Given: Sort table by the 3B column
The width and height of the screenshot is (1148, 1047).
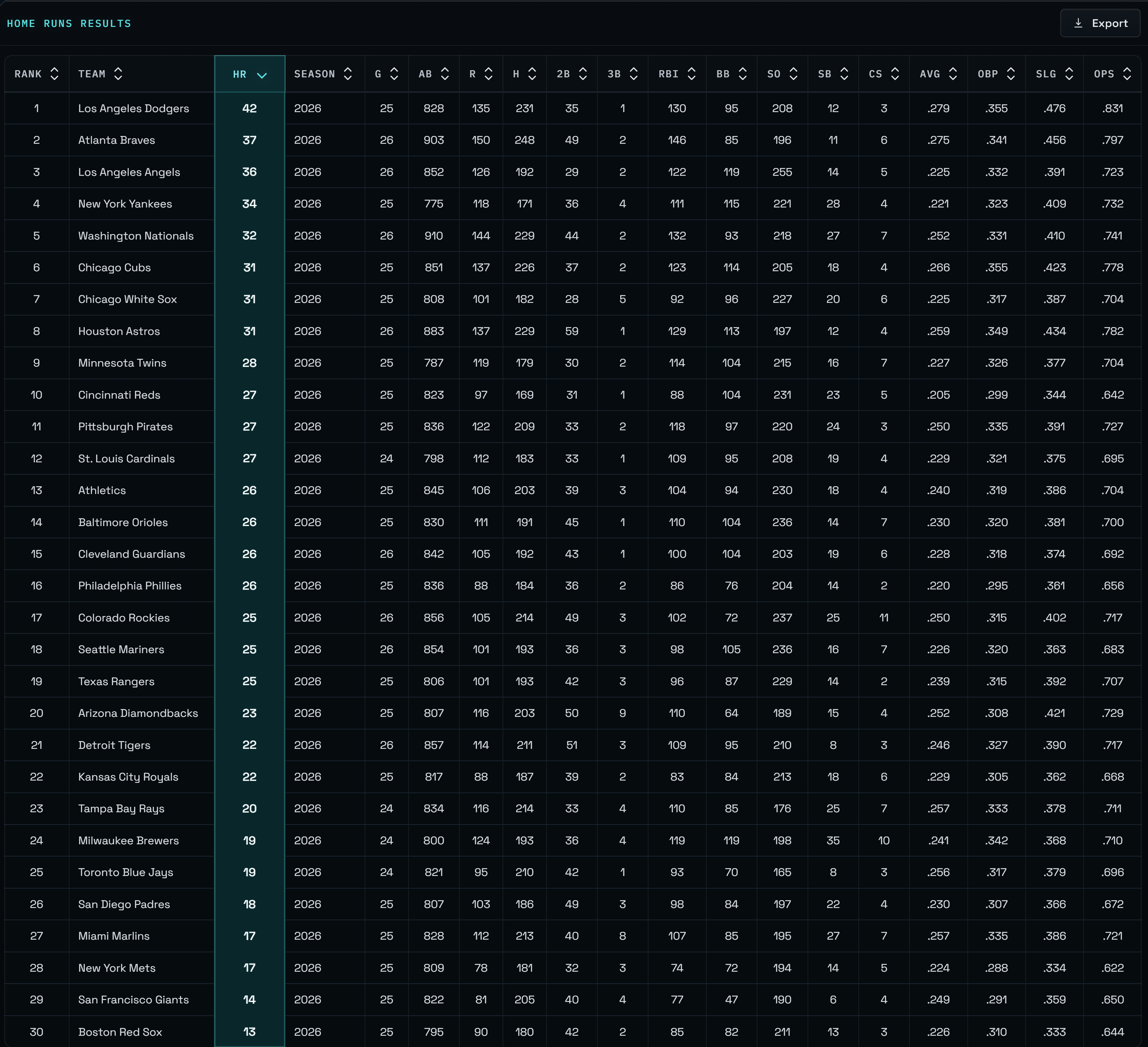Looking at the screenshot, I should [x=614, y=74].
